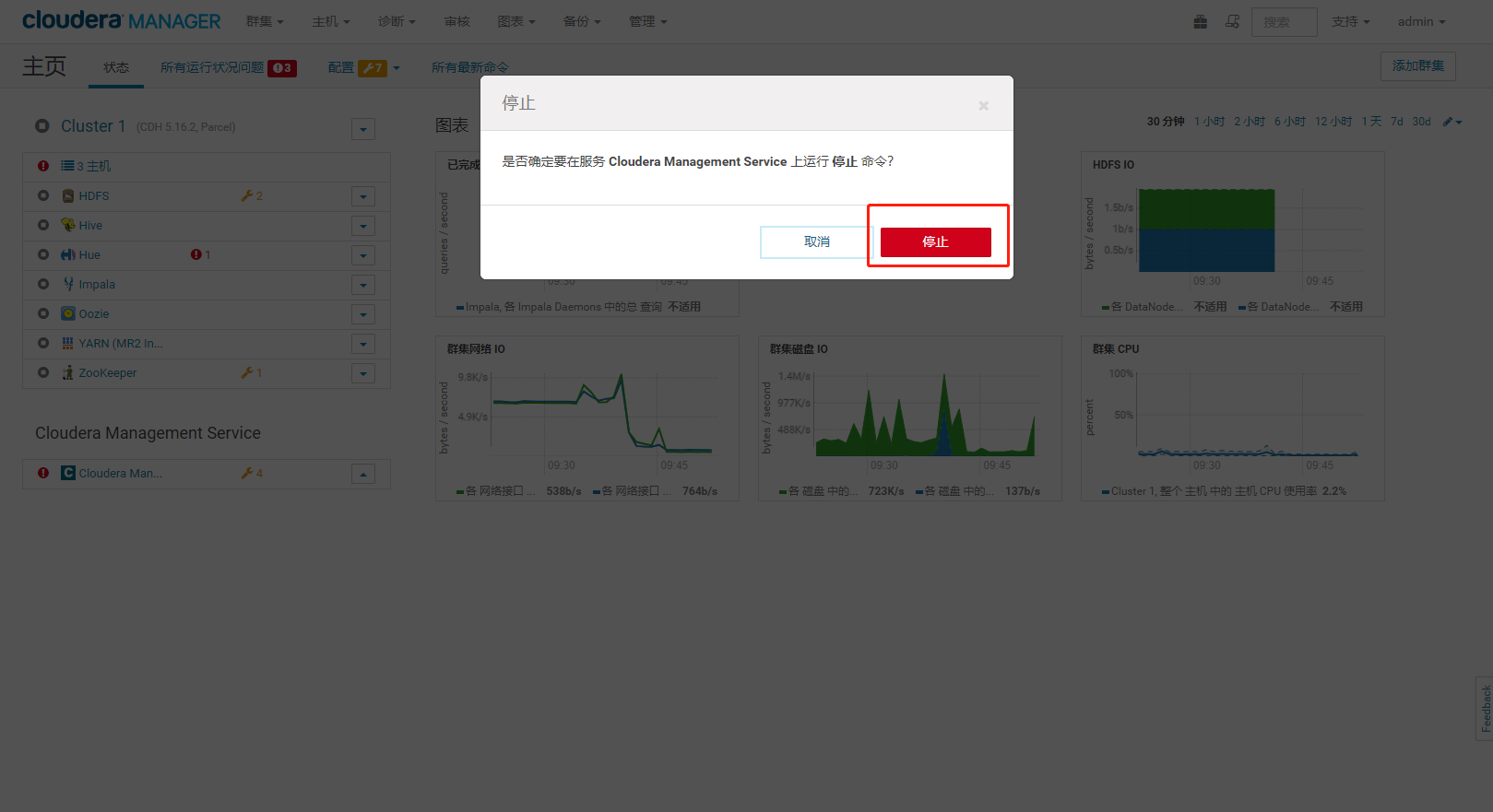
Task: Expand the HDFS actions dropdown
Action: tap(363, 196)
